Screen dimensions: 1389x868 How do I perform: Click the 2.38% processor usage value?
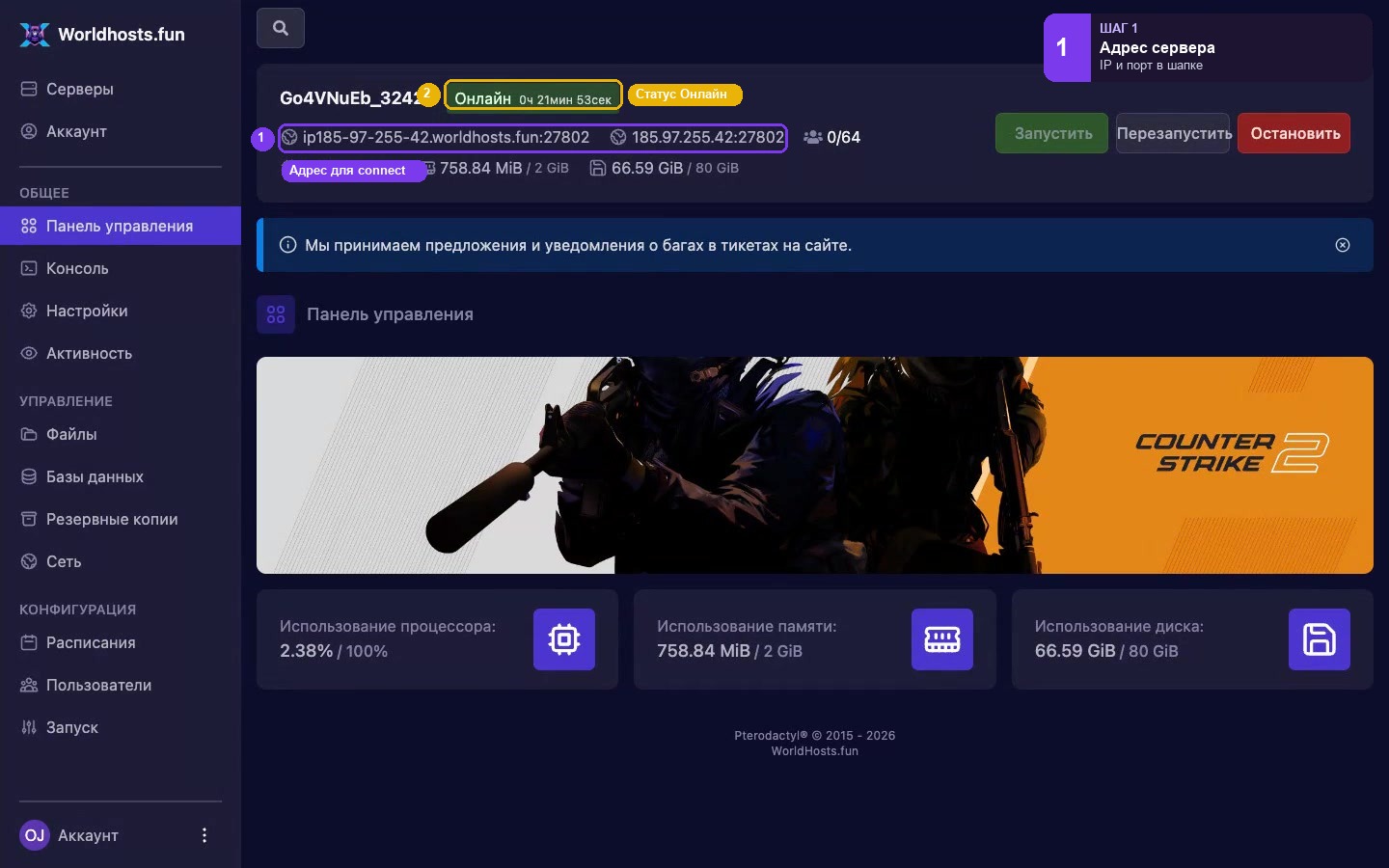[x=306, y=651]
